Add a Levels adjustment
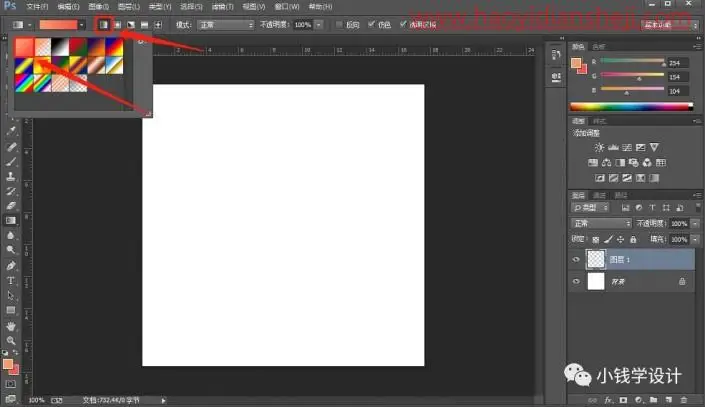 tap(613, 148)
